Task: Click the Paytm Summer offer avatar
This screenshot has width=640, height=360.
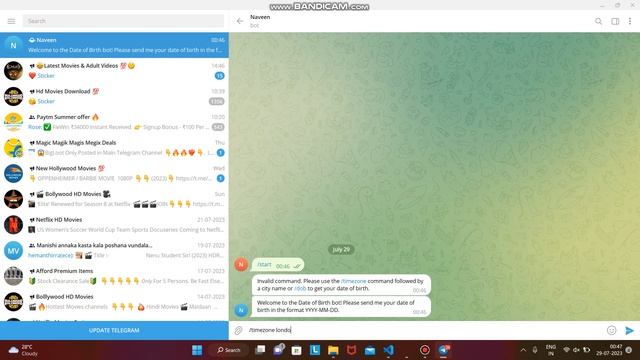Action: click(13, 122)
